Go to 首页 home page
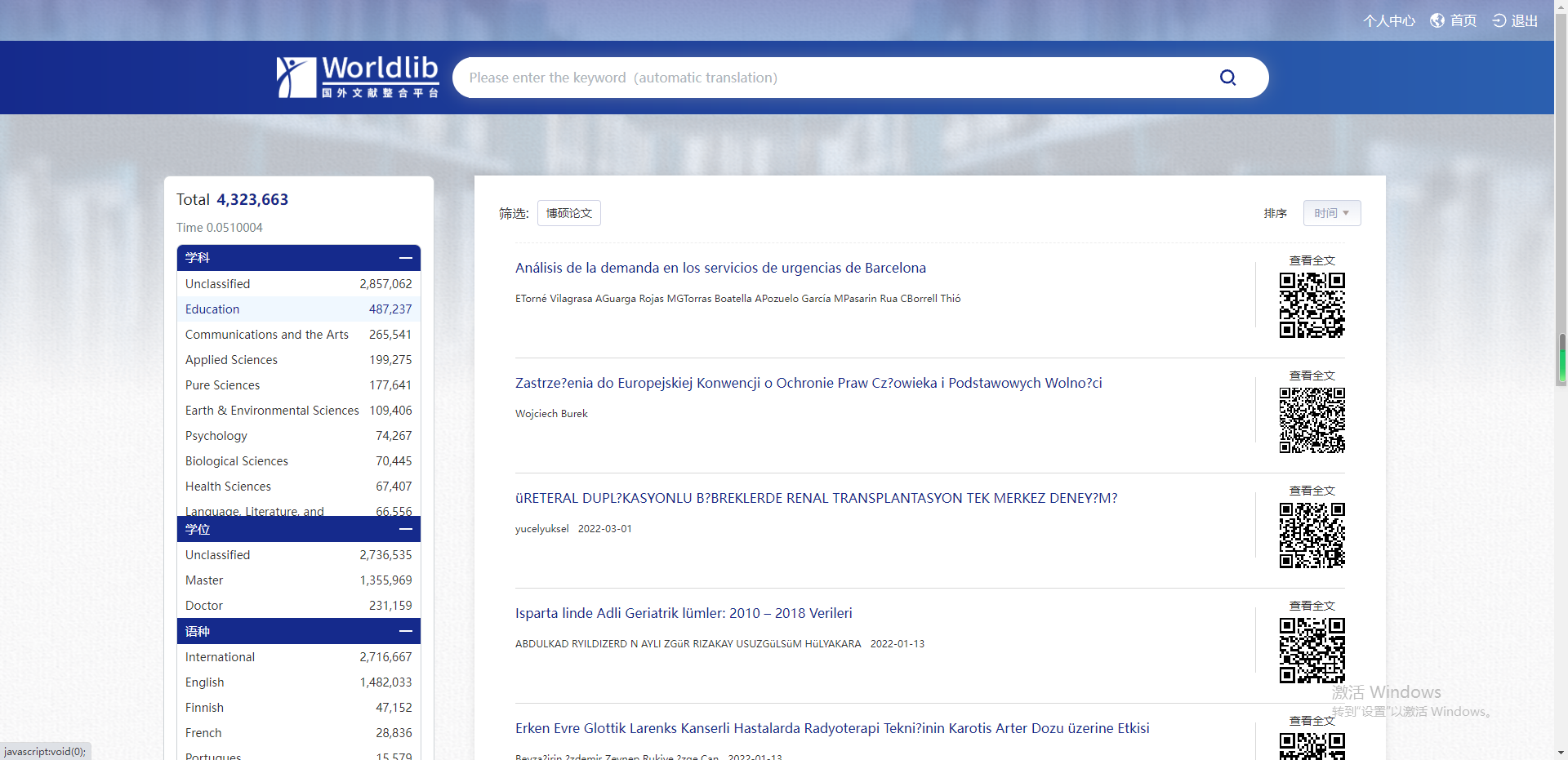The width and height of the screenshot is (1568, 760). click(1463, 20)
